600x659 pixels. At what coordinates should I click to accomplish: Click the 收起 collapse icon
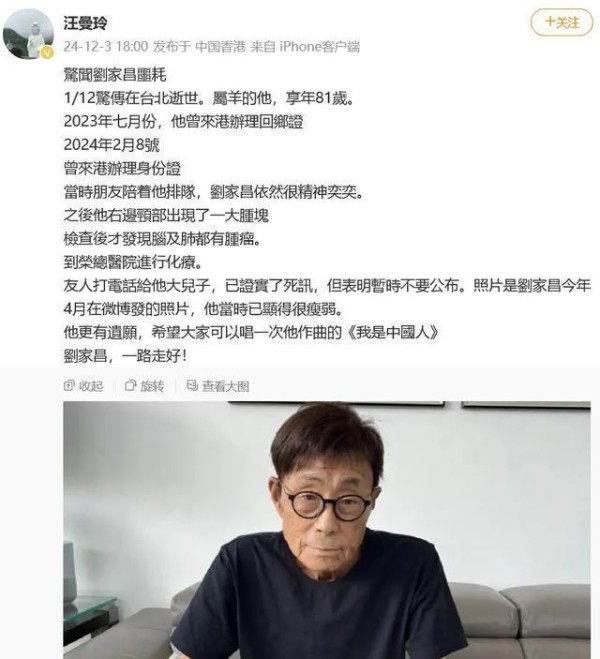coord(69,385)
